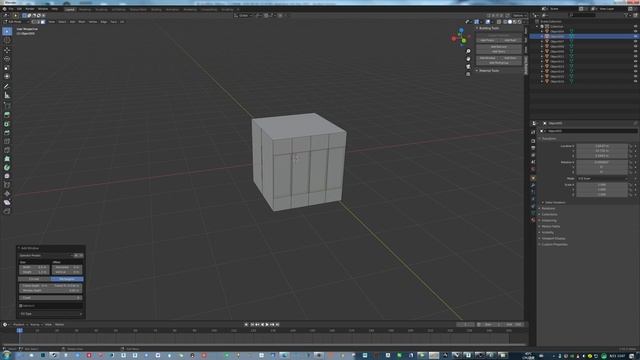
Task: Enable face select mode
Action: point(43,22)
